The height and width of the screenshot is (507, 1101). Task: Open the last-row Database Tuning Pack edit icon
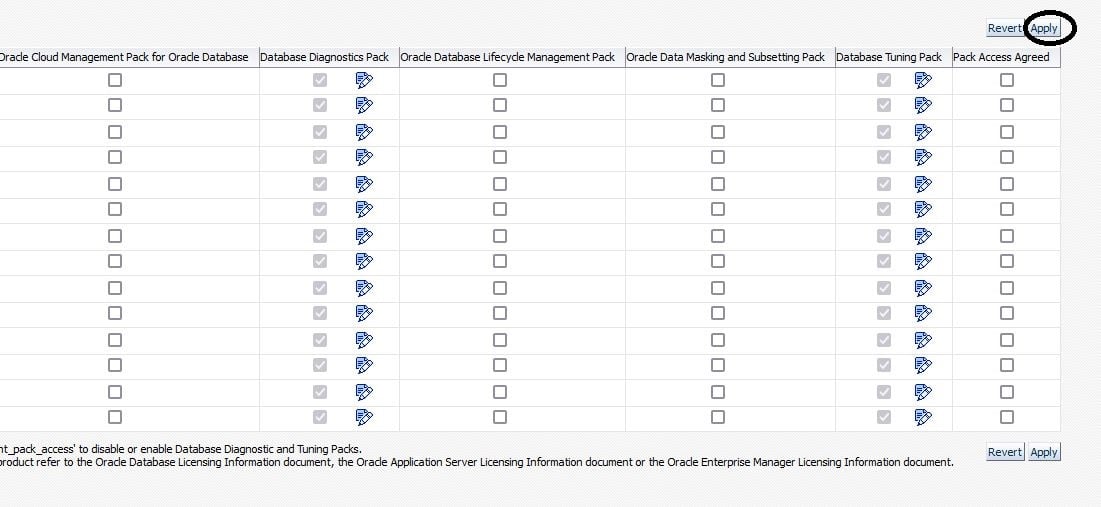coord(923,417)
